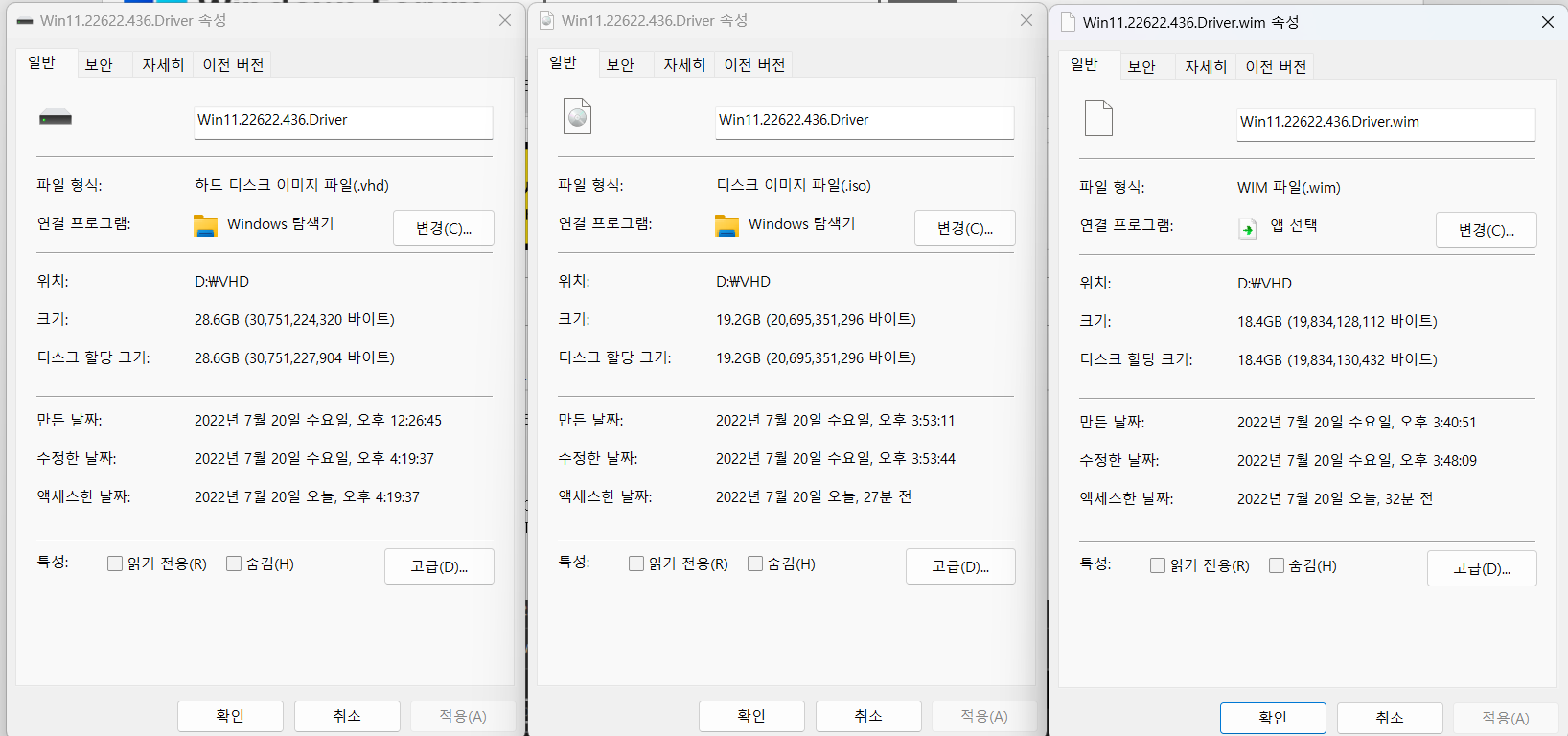Viewport: 1568px width, 736px height.
Task: Click 변경(C)... button in VHD dialog
Action: 444,228
